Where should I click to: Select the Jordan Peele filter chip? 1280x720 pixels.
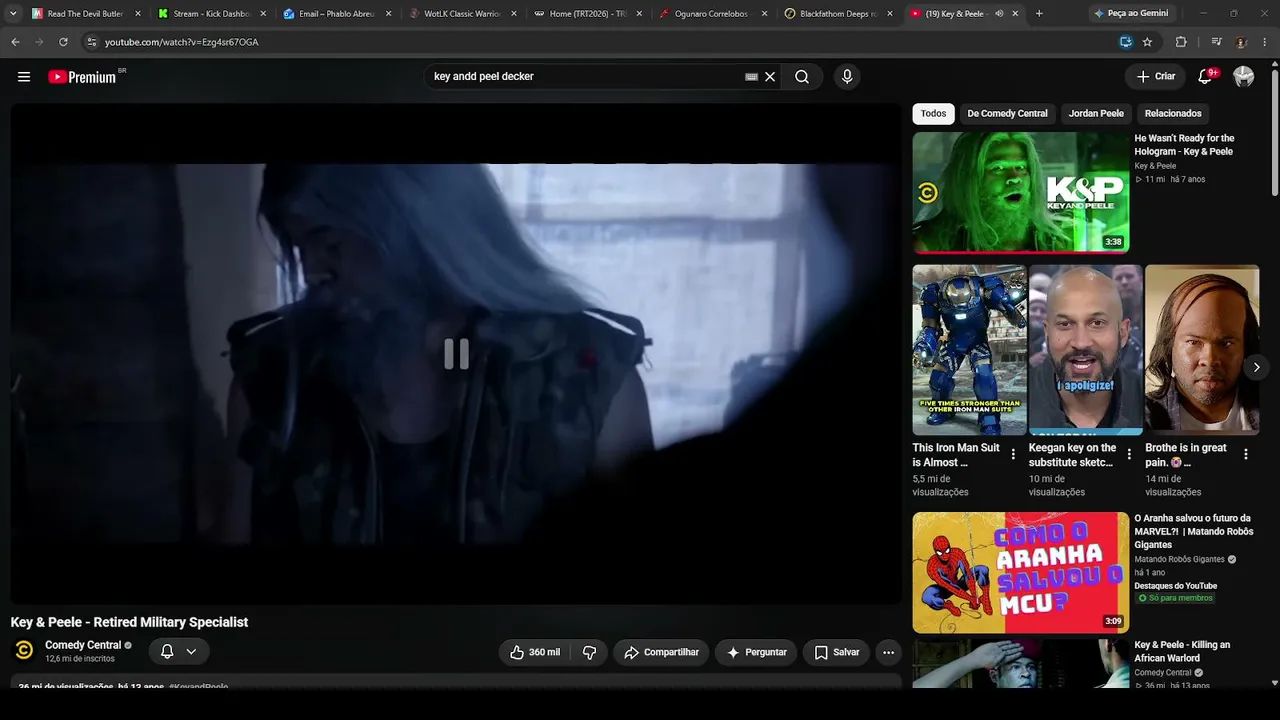click(1096, 113)
